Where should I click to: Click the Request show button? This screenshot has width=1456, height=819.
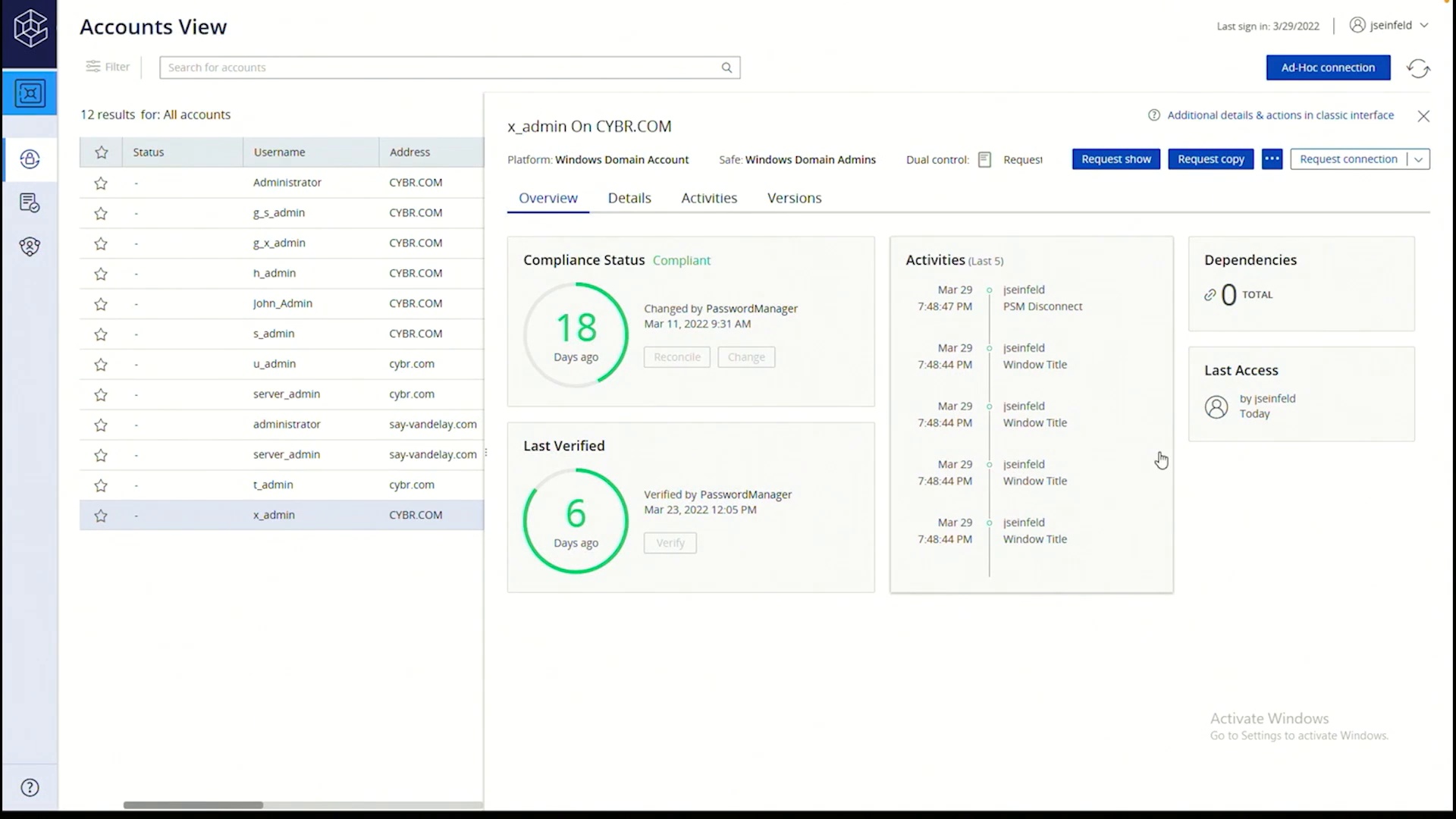(1116, 159)
